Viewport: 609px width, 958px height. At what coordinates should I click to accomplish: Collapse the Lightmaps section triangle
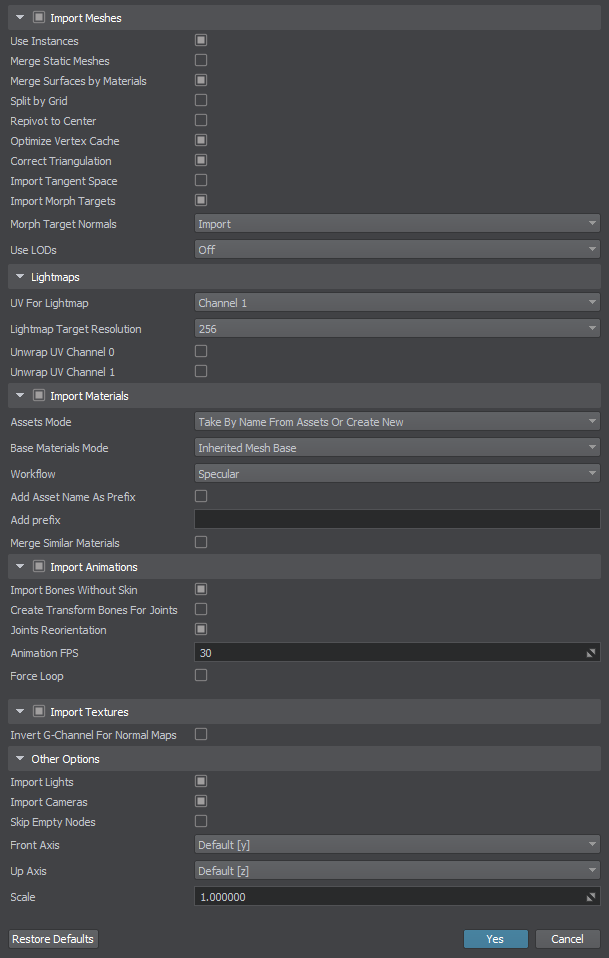click(x=20, y=277)
